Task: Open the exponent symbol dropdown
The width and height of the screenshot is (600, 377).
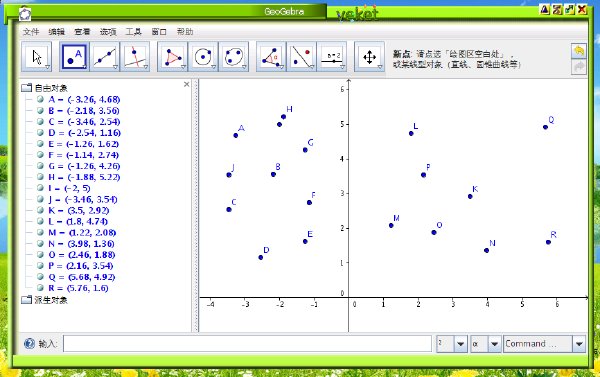Action: coord(460,344)
